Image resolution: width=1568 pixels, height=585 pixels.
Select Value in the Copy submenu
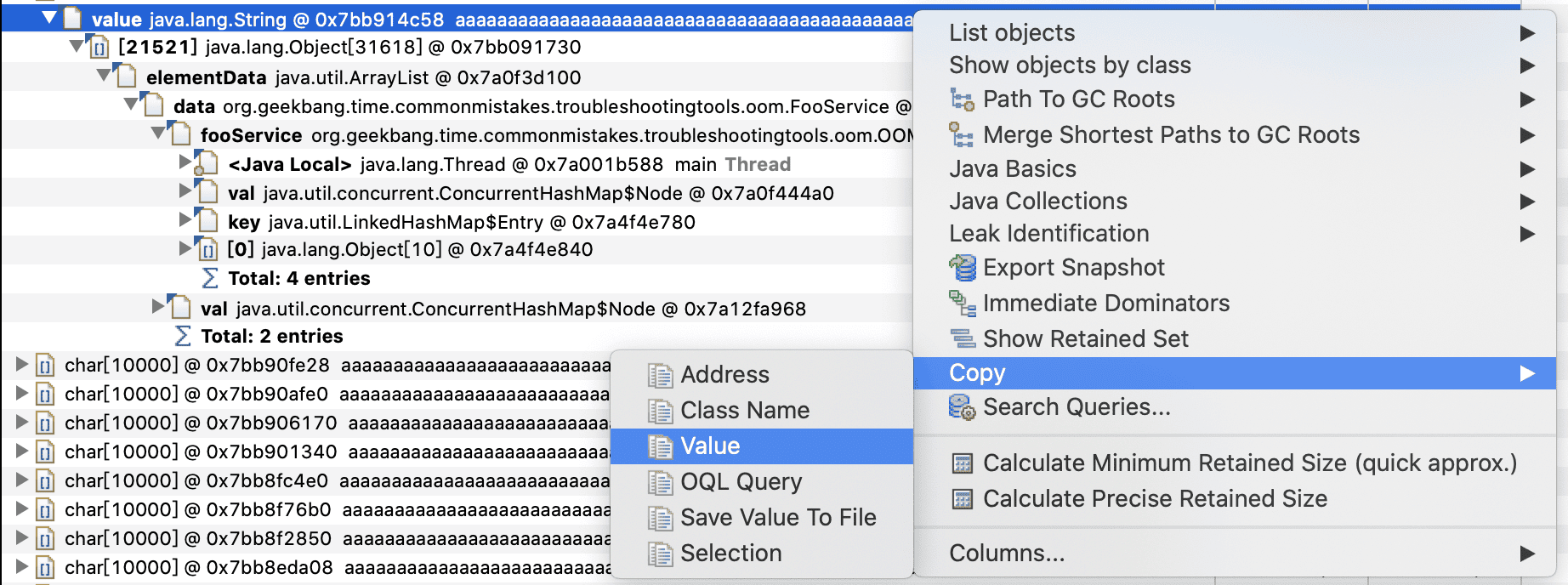[710, 446]
